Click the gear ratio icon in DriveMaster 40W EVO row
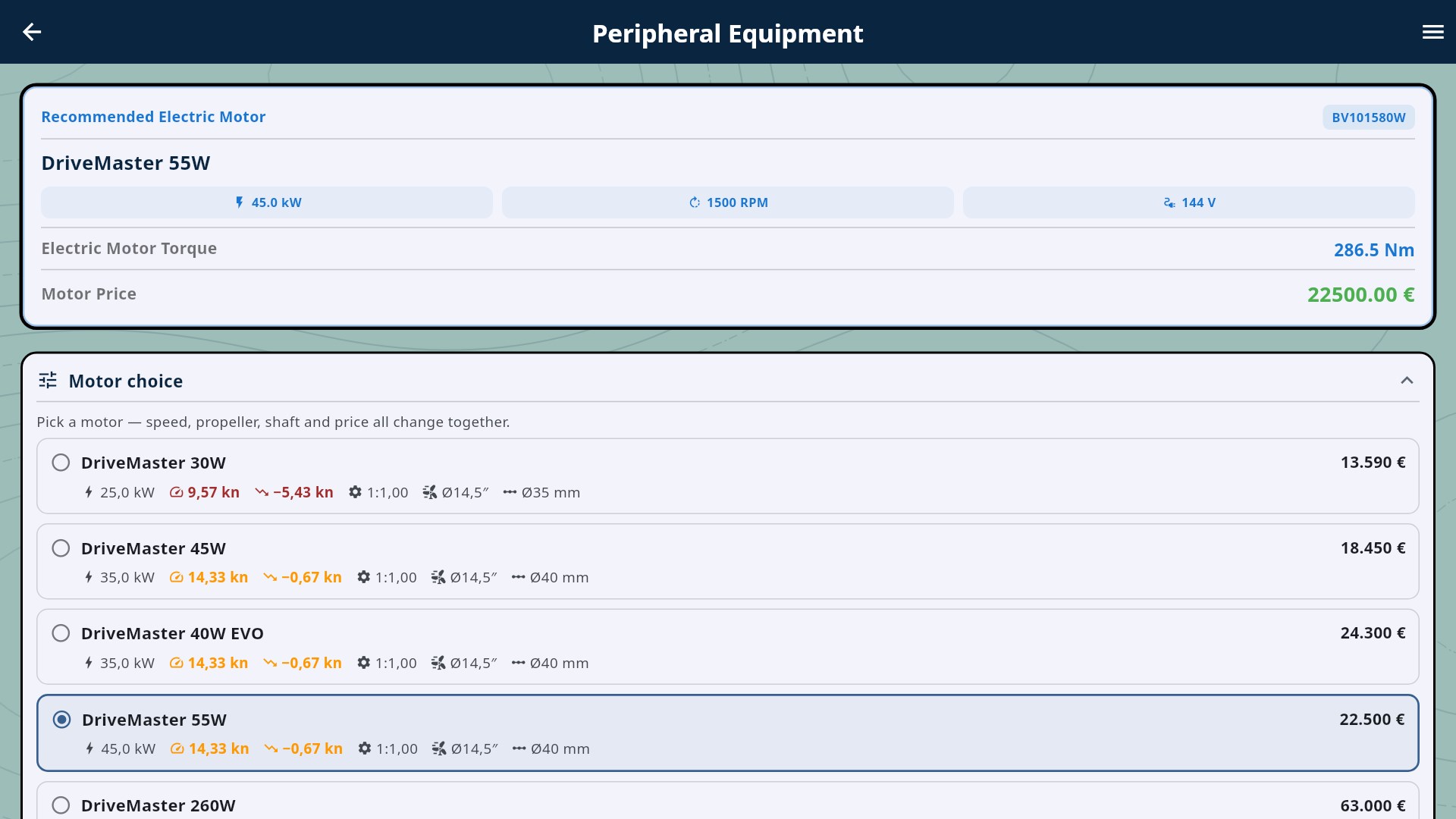Viewport: 1456px width, 819px height. pyautogui.click(x=363, y=663)
